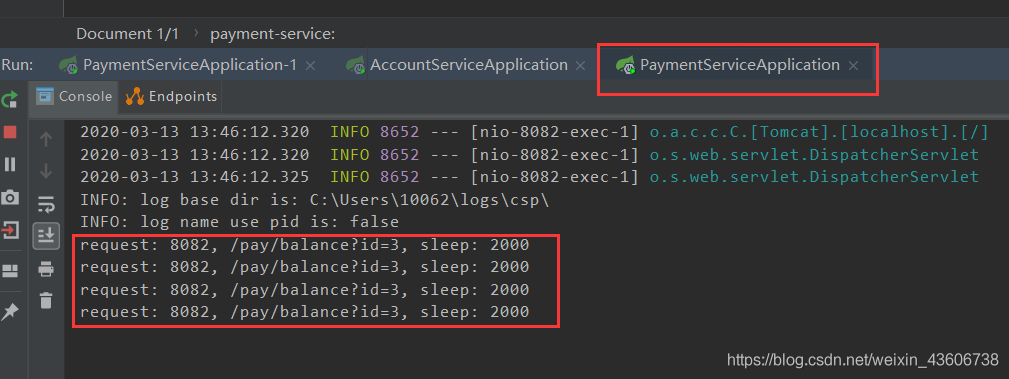
Task: Click the exit icon with red arrow
Action: pos(10,229)
